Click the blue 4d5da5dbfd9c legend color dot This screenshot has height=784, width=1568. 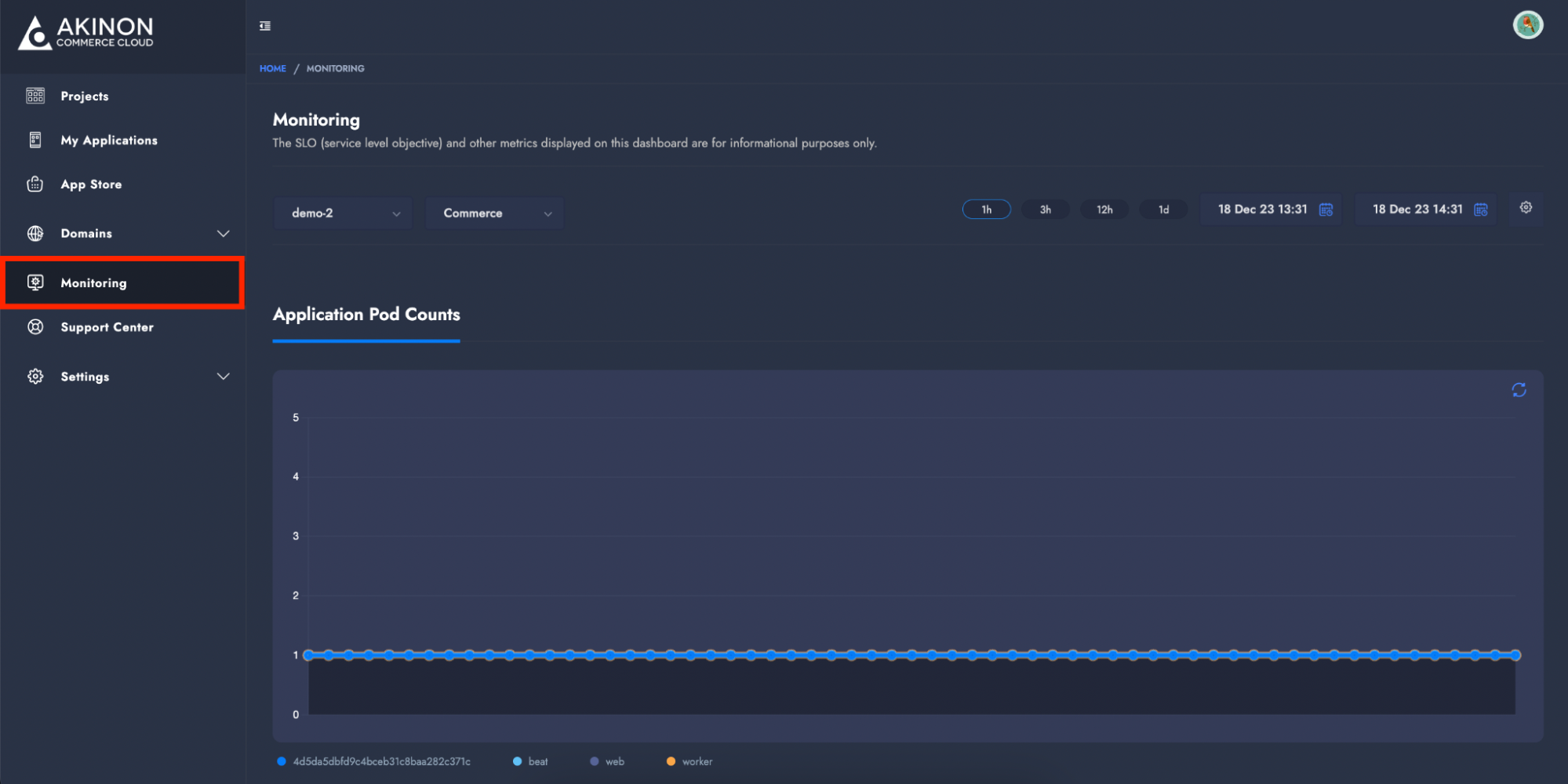click(282, 761)
